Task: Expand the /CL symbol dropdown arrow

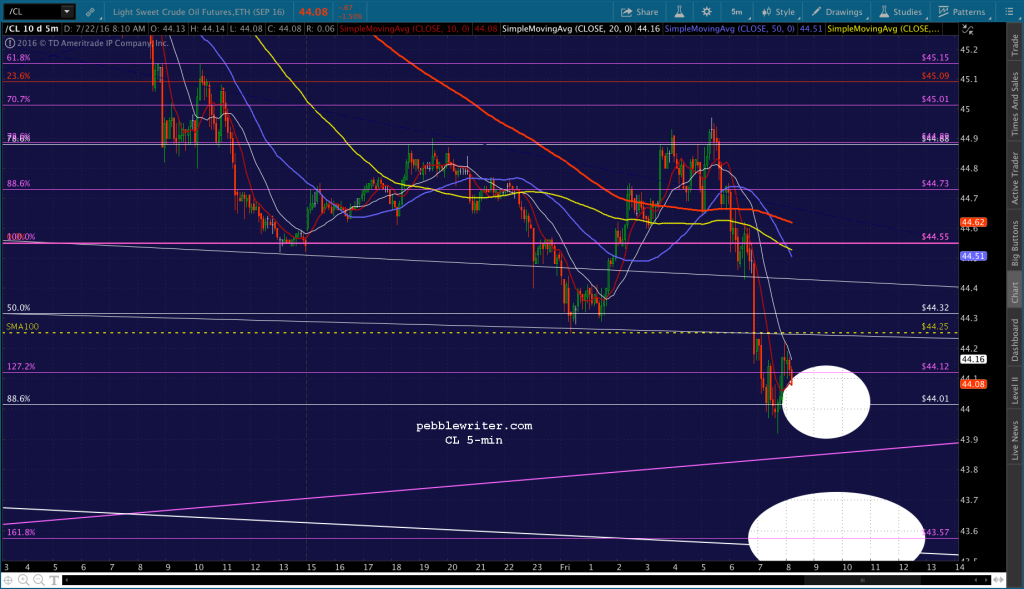Action: [x=67, y=12]
